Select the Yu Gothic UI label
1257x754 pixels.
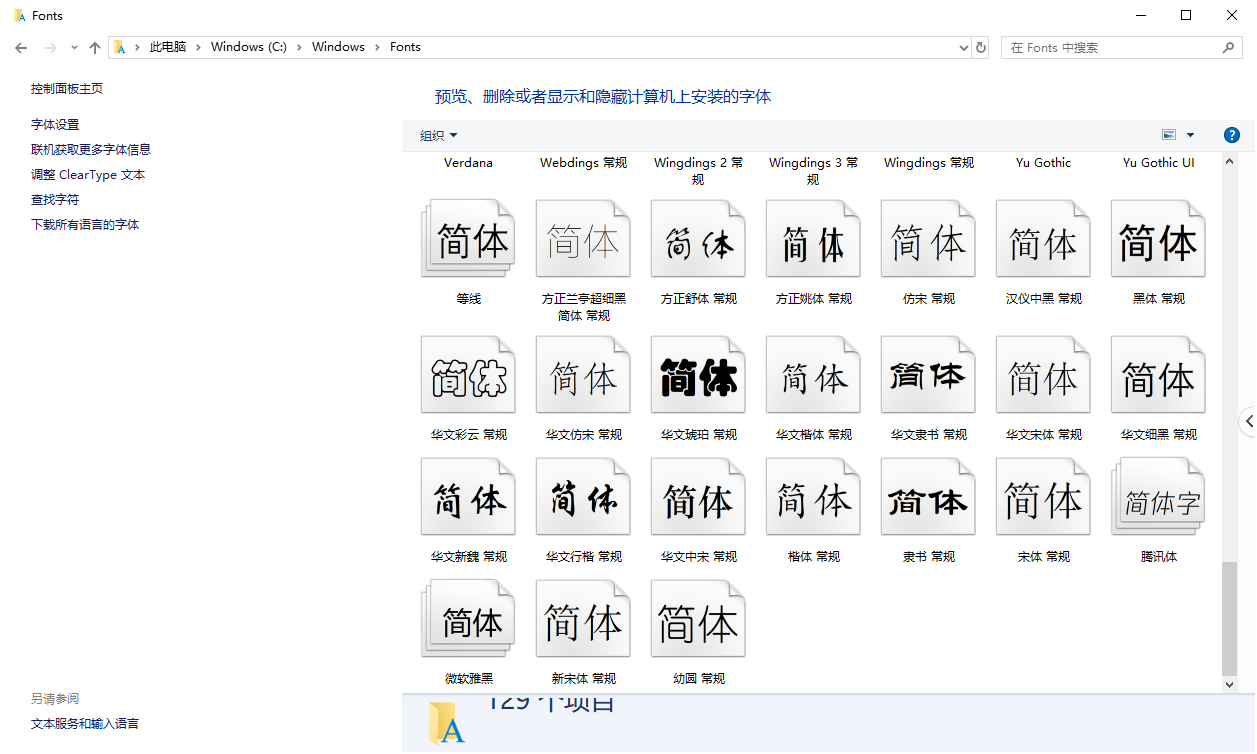click(x=1158, y=163)
